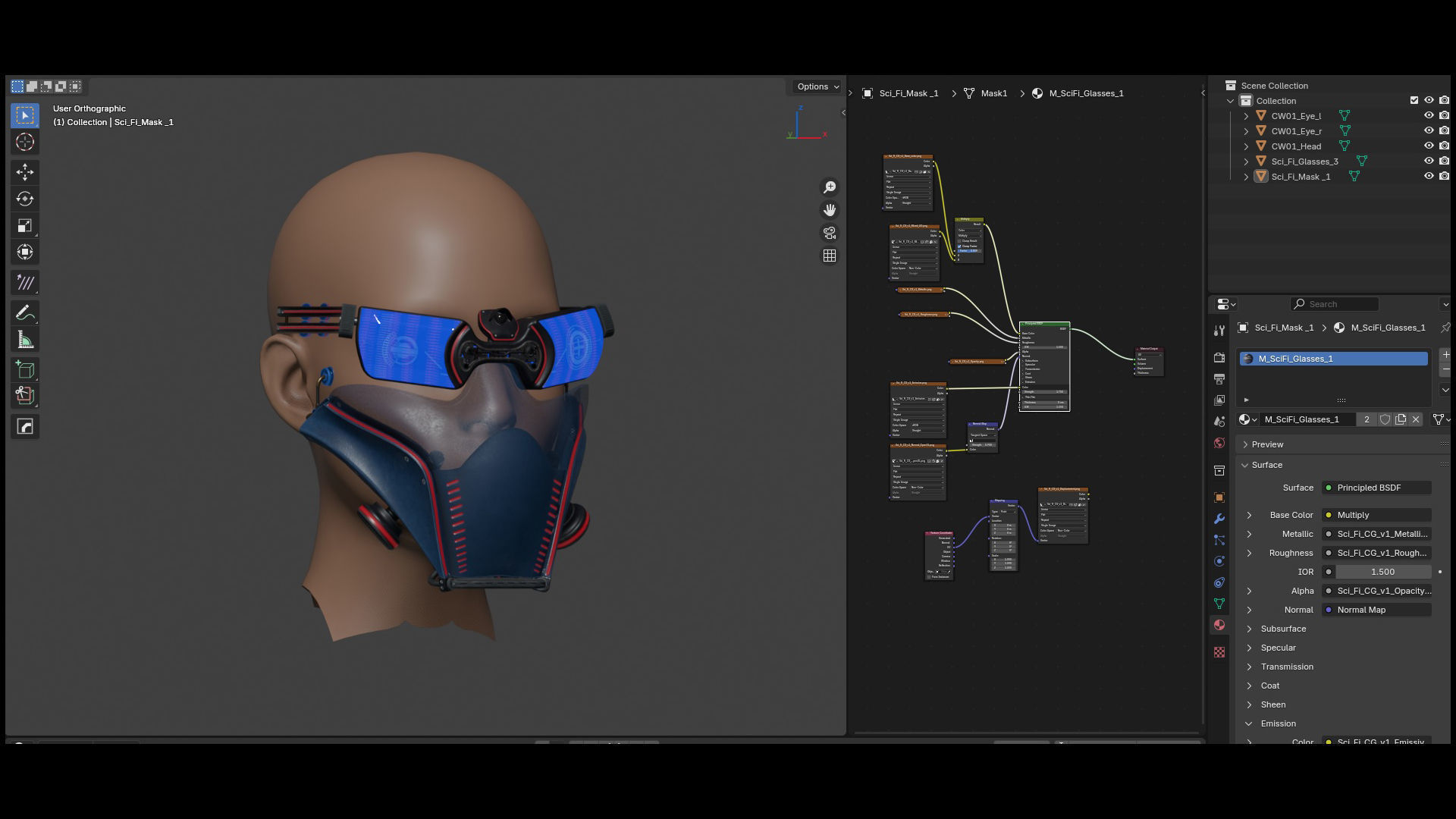This screenshot has width=1456, height=819.
Task: Expand the CW01_Head outliner item
Action: [1246, 146]
